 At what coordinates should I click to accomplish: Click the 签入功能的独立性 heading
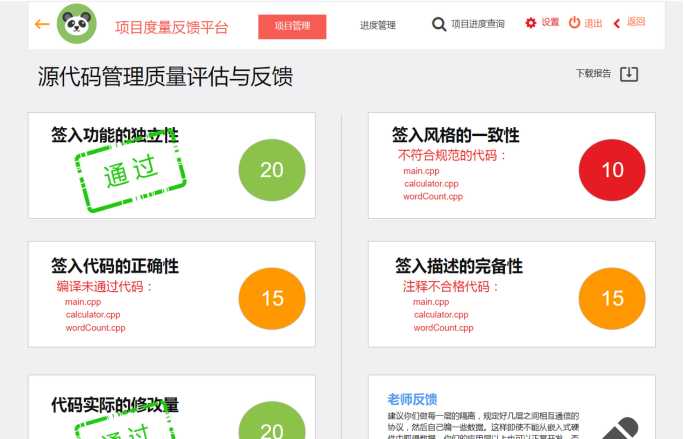pyautogui.click(x=115, y=135)
